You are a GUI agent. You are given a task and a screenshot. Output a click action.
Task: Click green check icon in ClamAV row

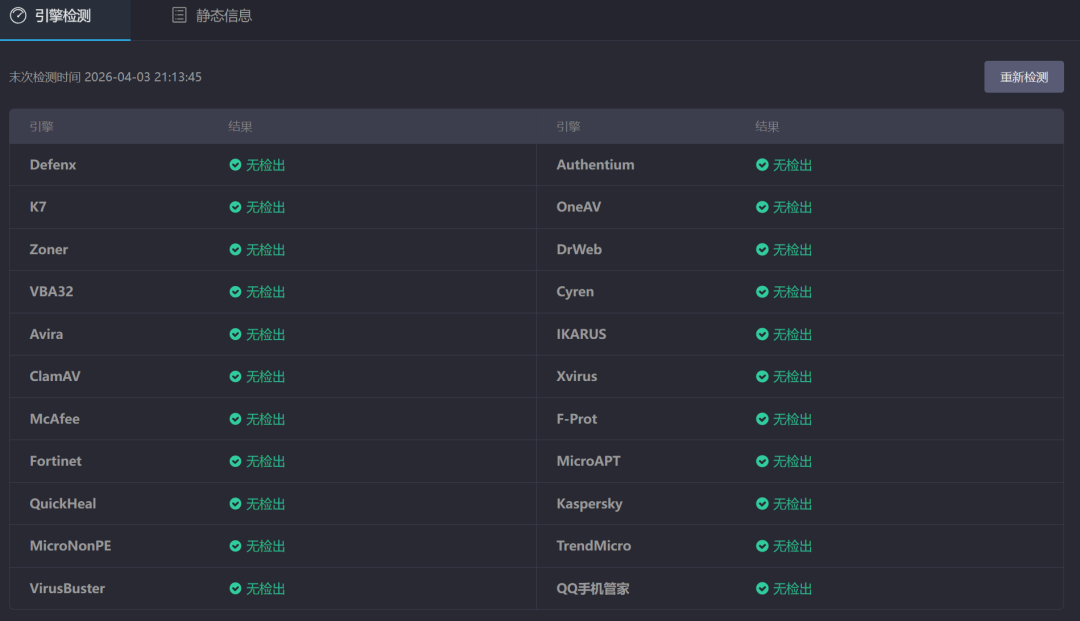pos(235,377)
